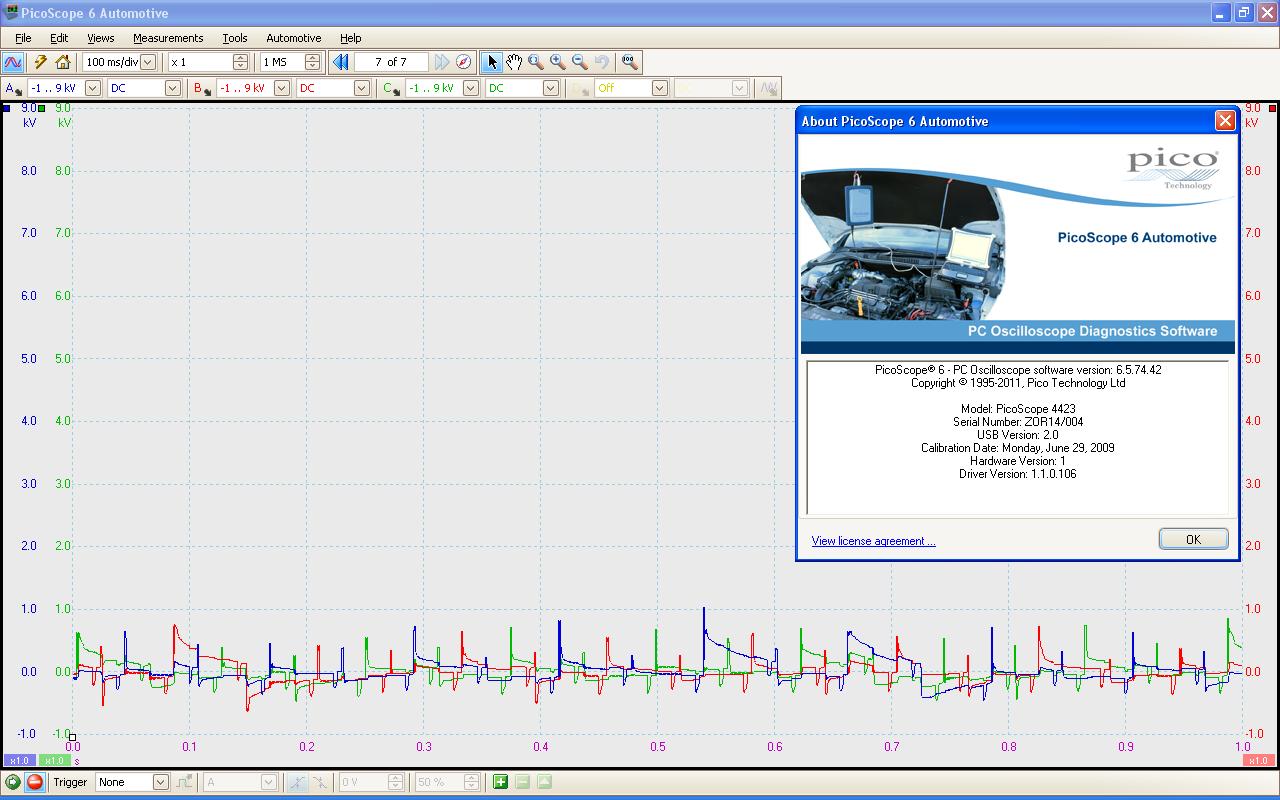Screen dimensions: 1280x800
Task: Close the About PicoScope dialog
Action: 1225,121
